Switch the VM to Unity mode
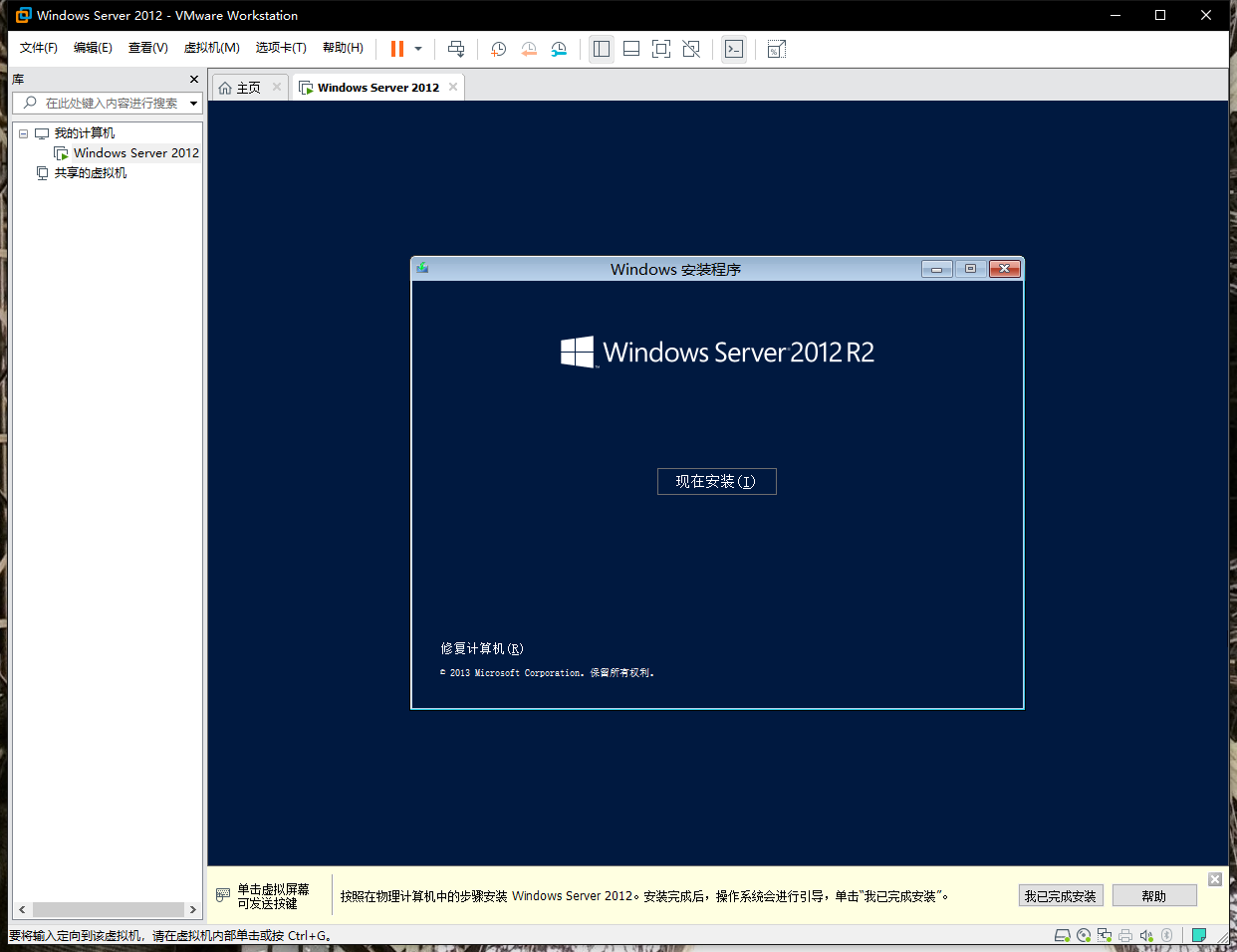Screen dimensions: 1237x952 [690, 48]
